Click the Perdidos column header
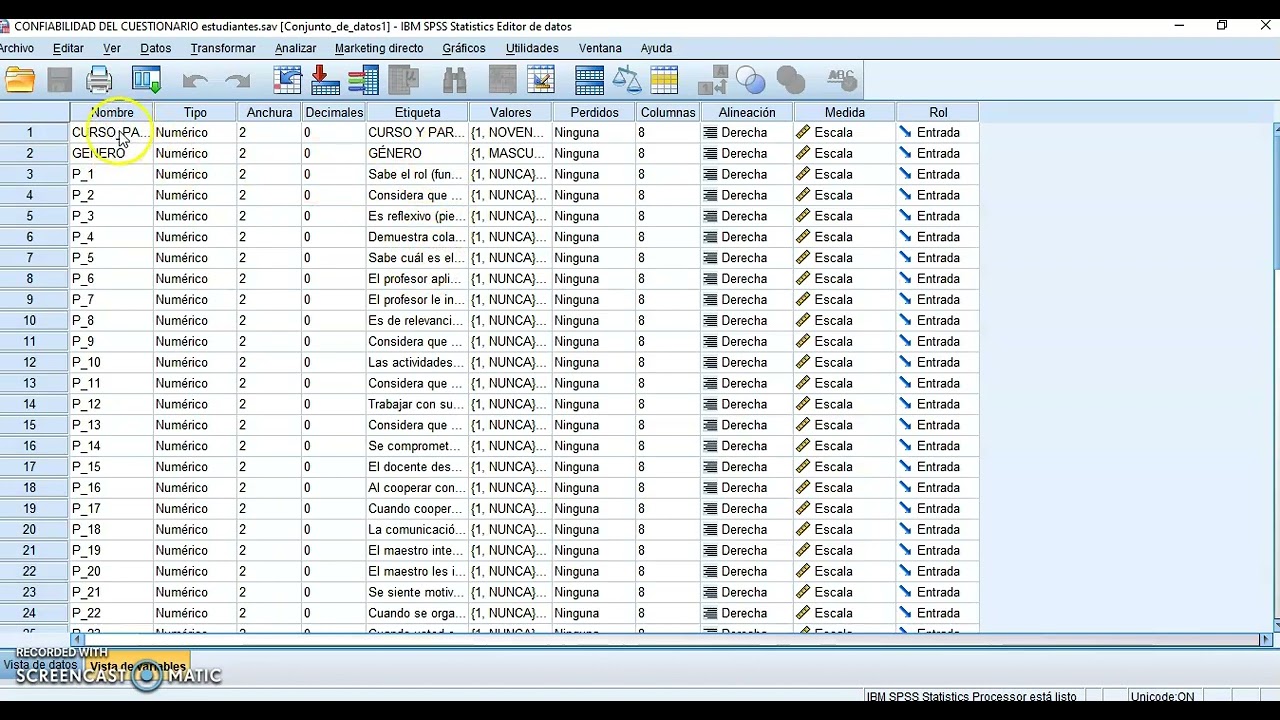This screenshot has width=1280, height=720. coord(594,112)
